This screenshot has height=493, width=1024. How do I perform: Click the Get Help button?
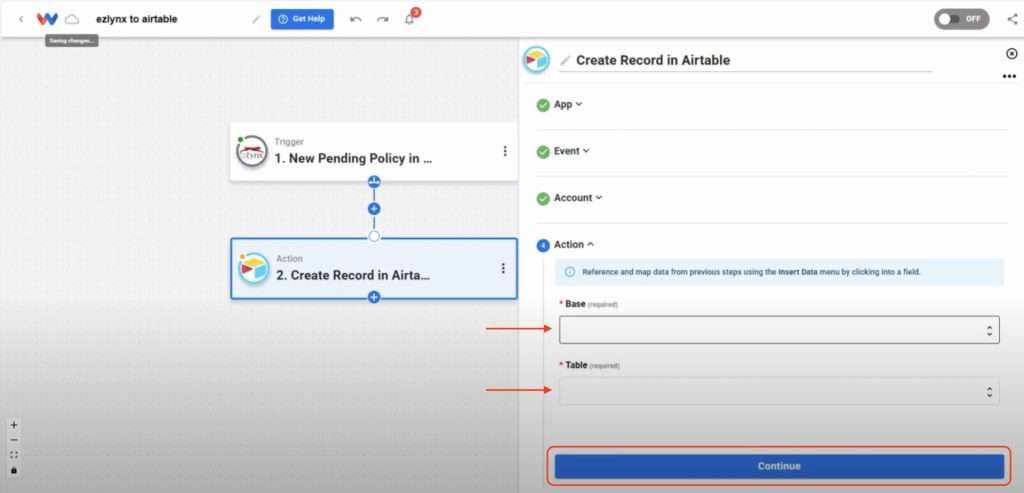pos(302,19)
